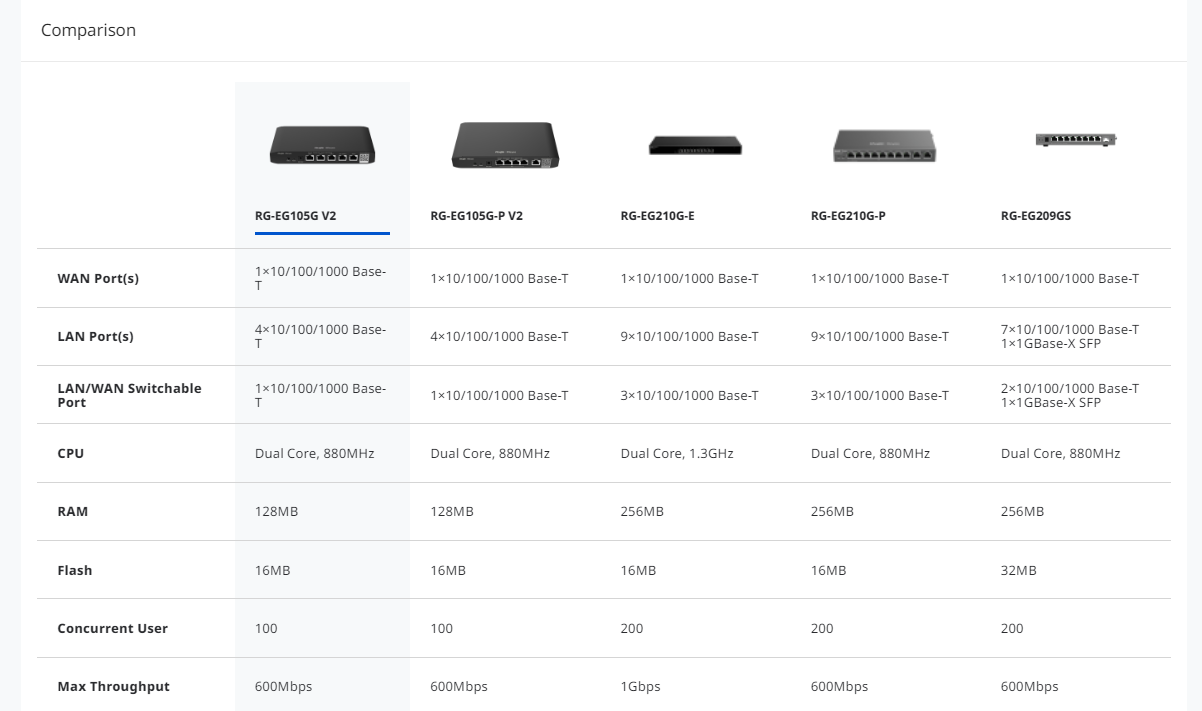Click the LAN Port(s) row label
The height and width of the screenshot is (711, 1202).
[95, 336]
